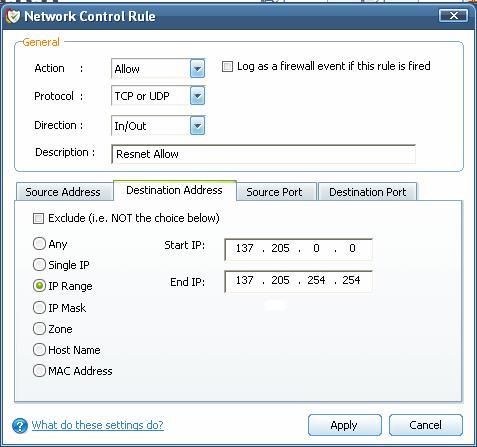
Task: Open the Destination Port tab
Action: pos(367,192)
